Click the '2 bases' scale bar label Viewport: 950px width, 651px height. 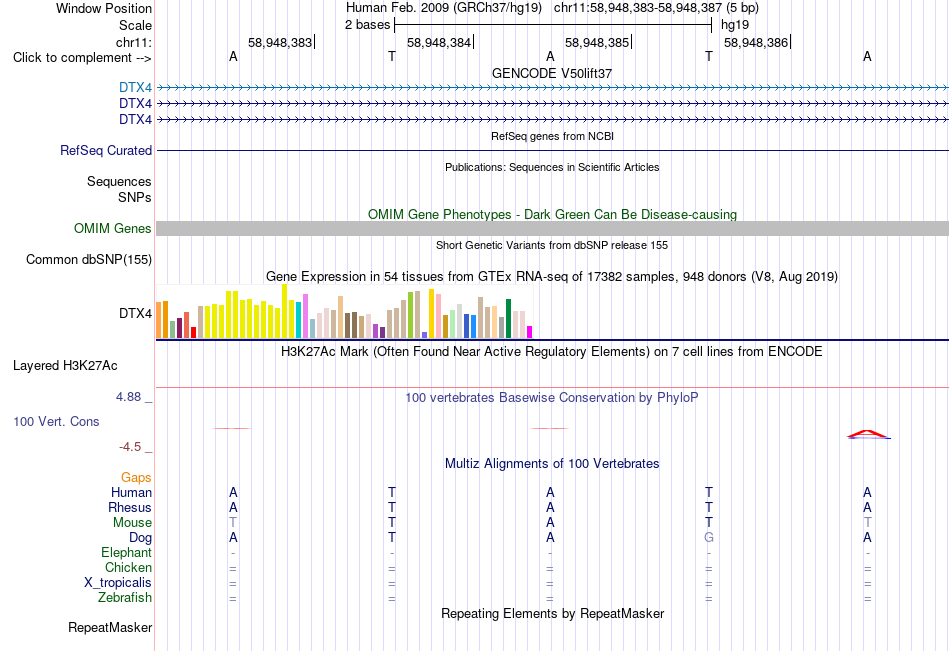click(x=368, y=25)
